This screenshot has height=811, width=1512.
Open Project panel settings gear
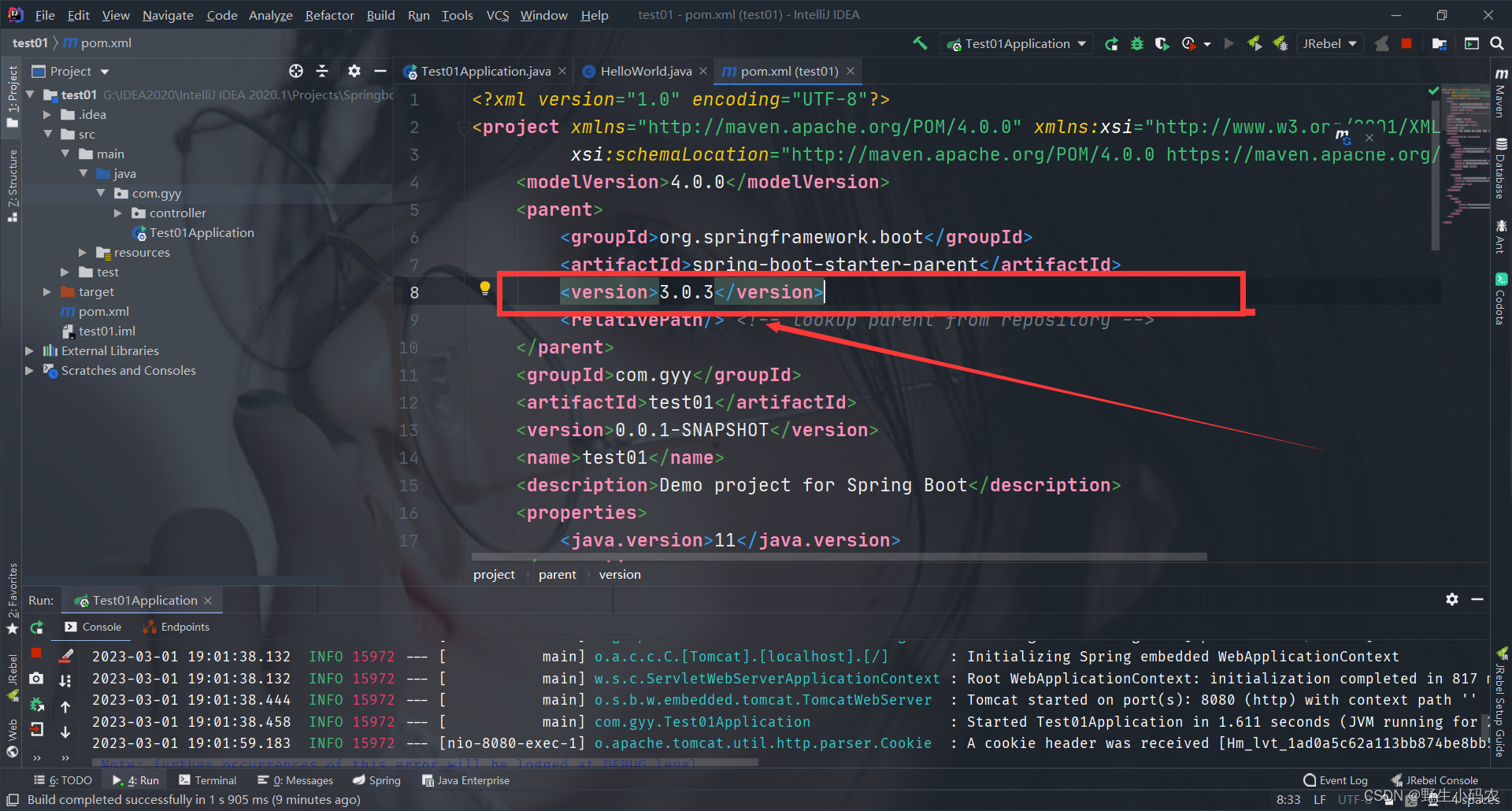click(354, 71)
